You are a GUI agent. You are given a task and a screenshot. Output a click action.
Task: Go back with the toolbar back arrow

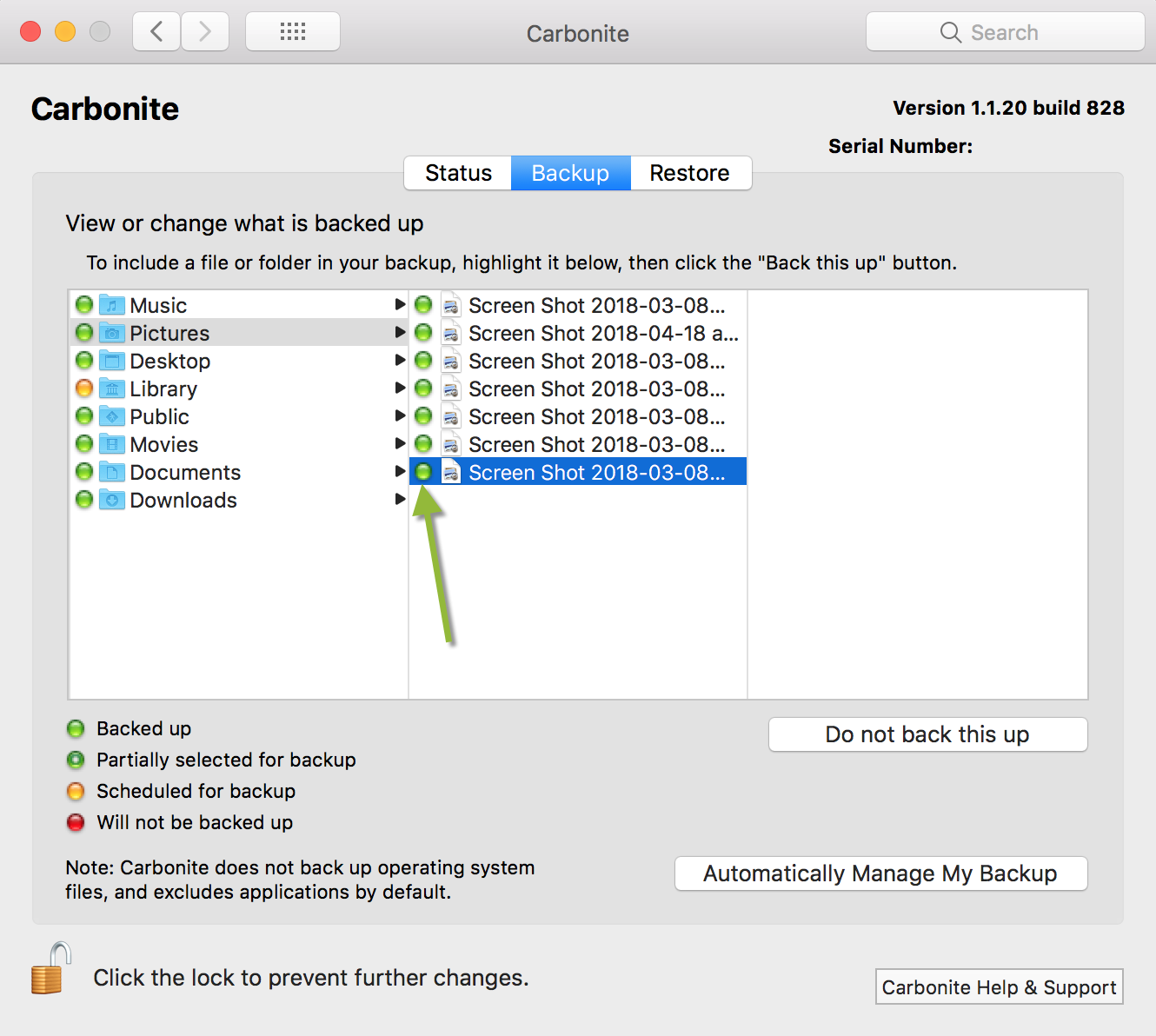tap(157, 32)
